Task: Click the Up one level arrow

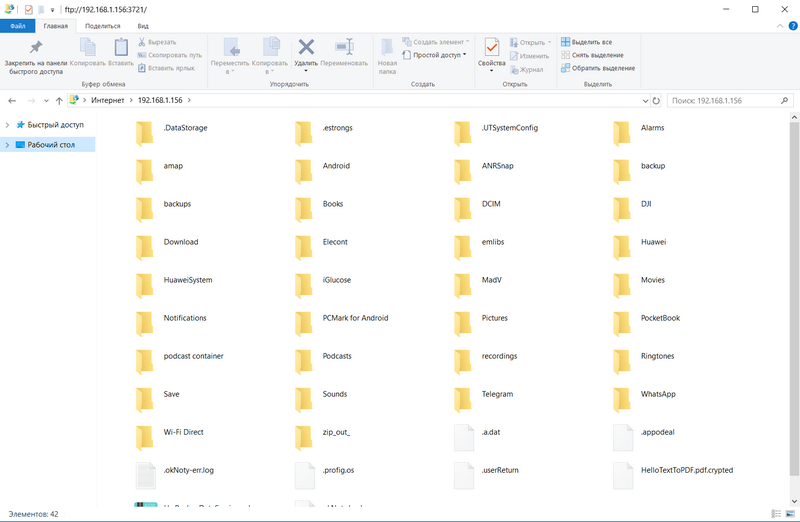Action: coord(60,101)
